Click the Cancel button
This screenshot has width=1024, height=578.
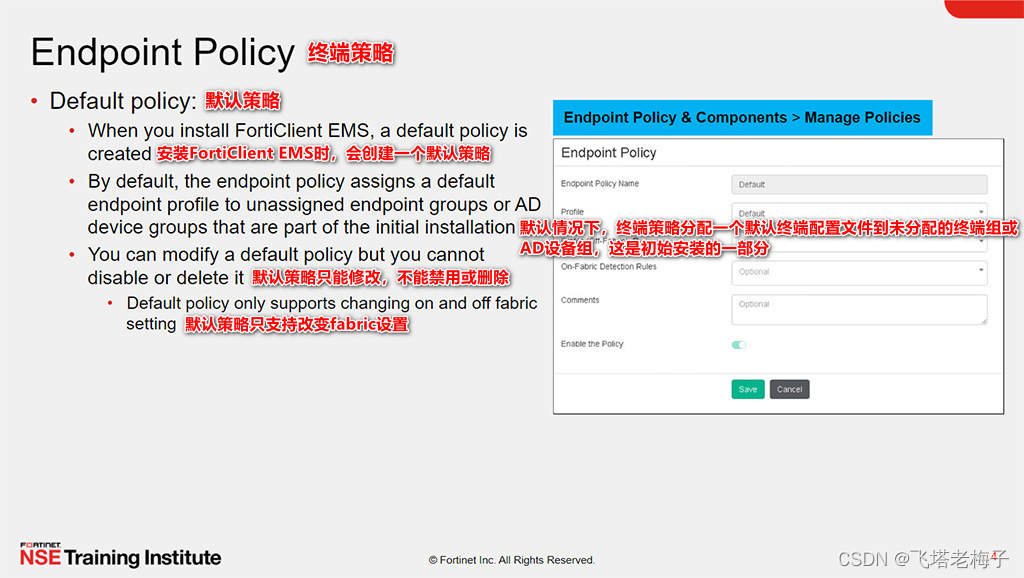tap(790, 389)
